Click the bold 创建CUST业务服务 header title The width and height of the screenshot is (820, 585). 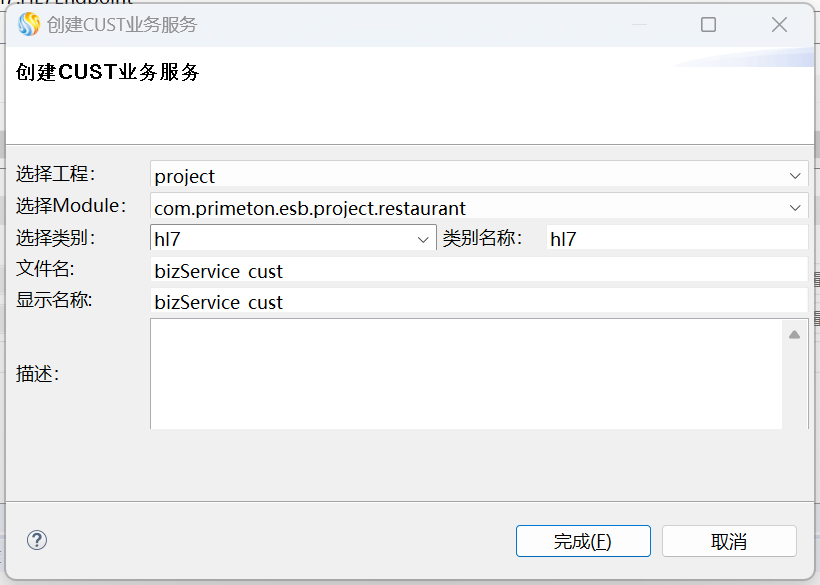(x=108, y=72)
